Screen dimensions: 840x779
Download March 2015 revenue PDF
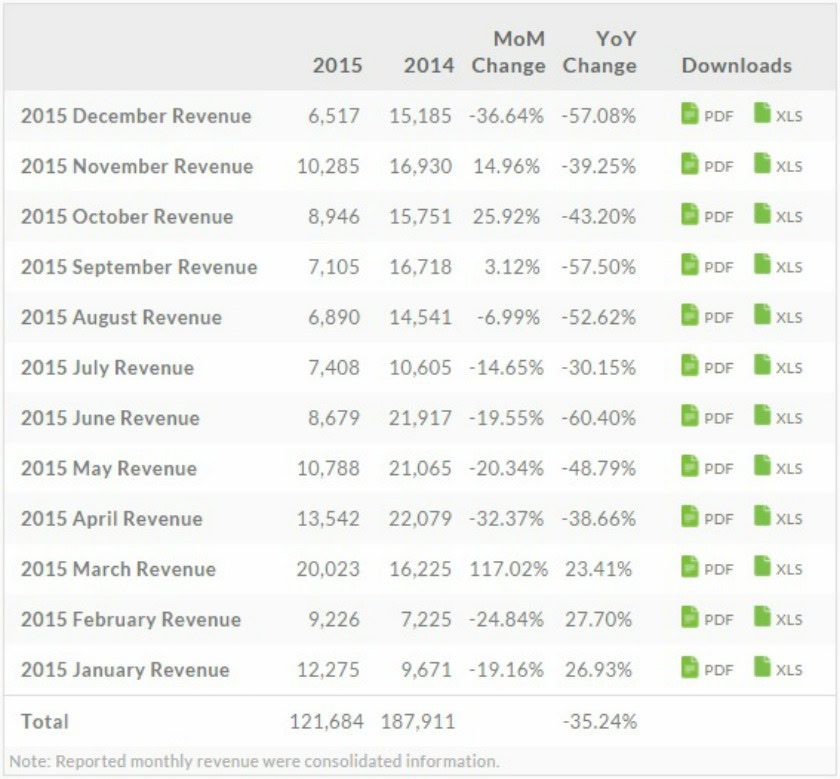click(x=707, y=569)
